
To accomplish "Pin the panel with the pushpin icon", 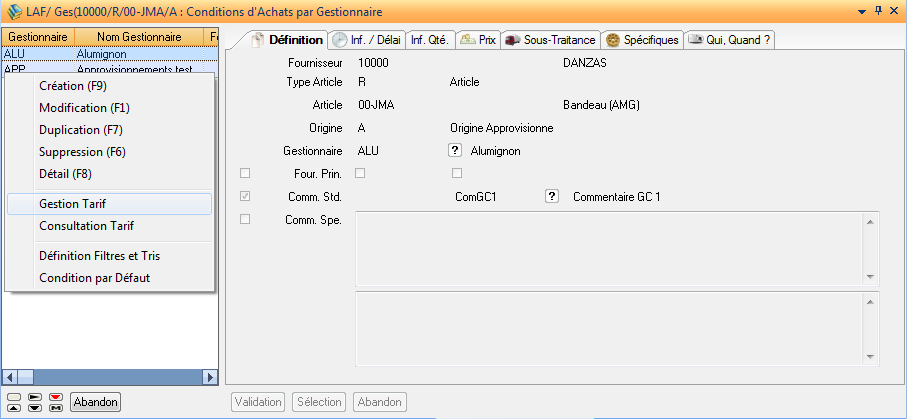I will coord(879,10).
